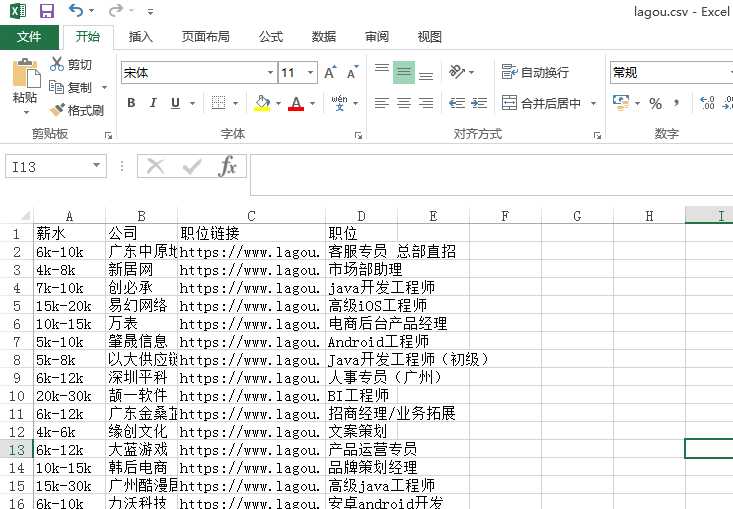733x509 pixels.
Task: Click the fx insert function icon
Action: click(x=228, y=166)
